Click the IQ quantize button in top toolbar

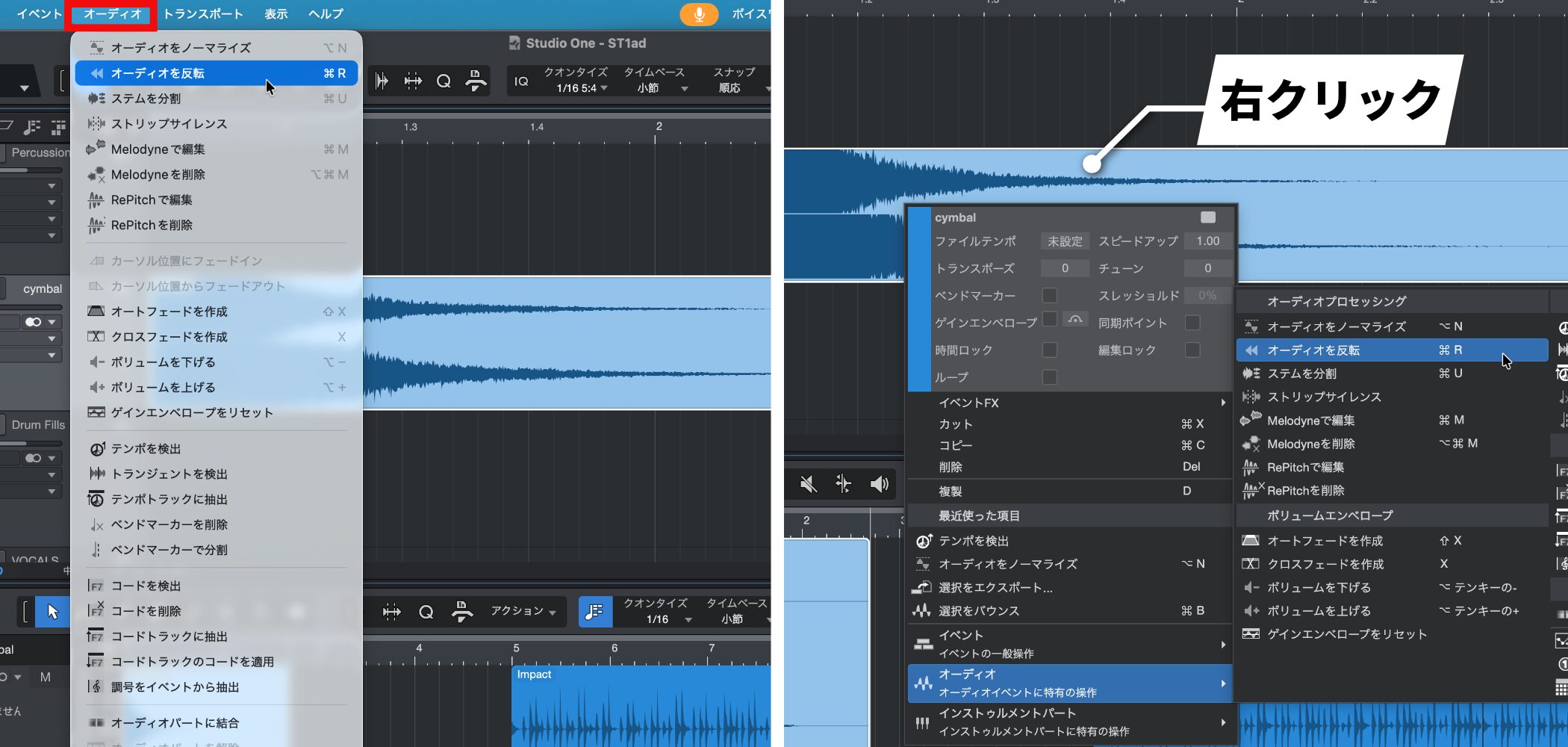pos(521,81)
